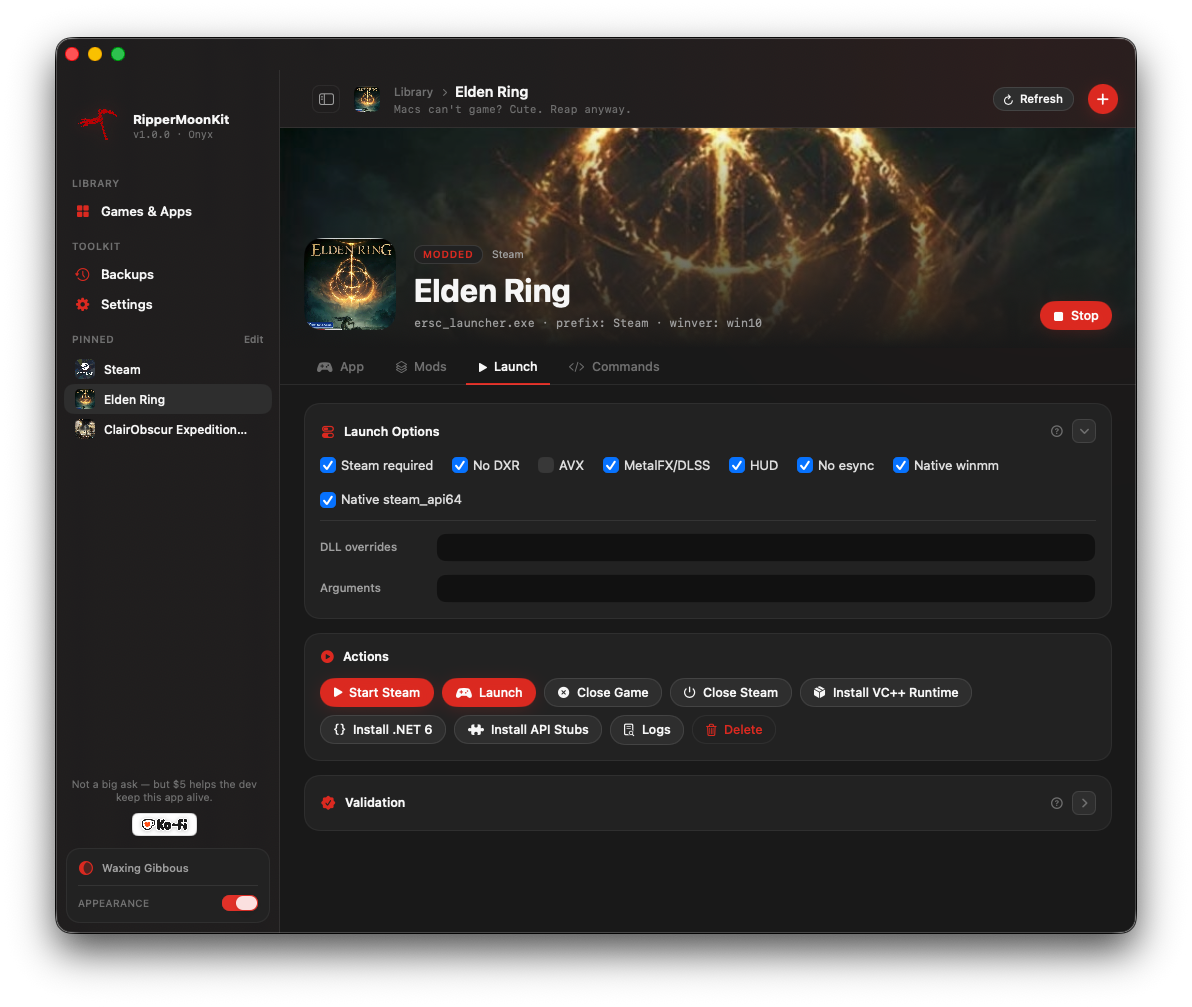The image size is (1192, 1007).
Task: Toggle the No esync checkbox
Action: 804,465
